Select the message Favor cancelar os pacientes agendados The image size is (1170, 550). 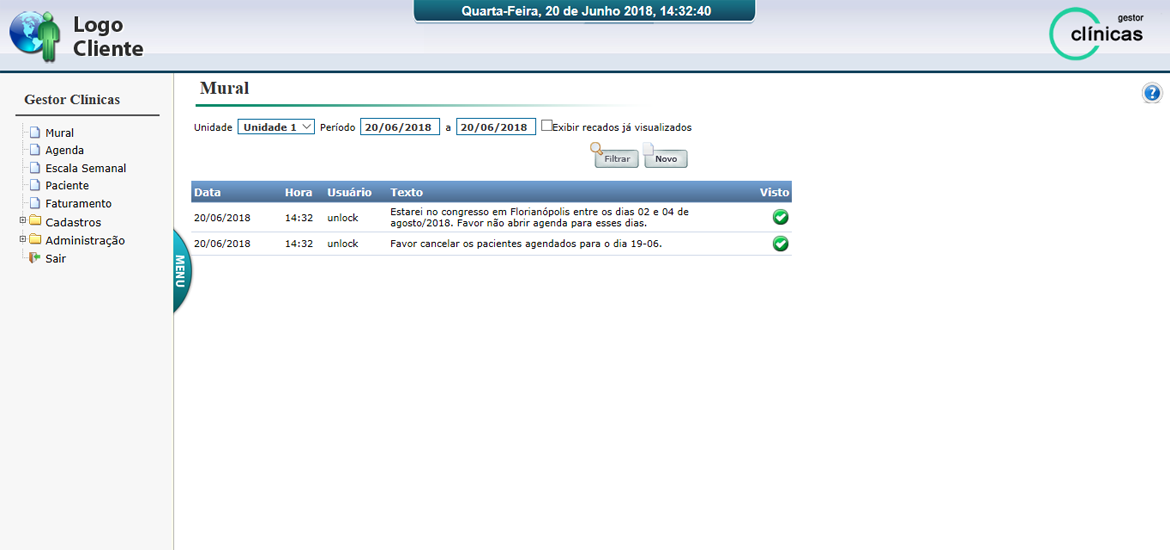pos(526,244)
